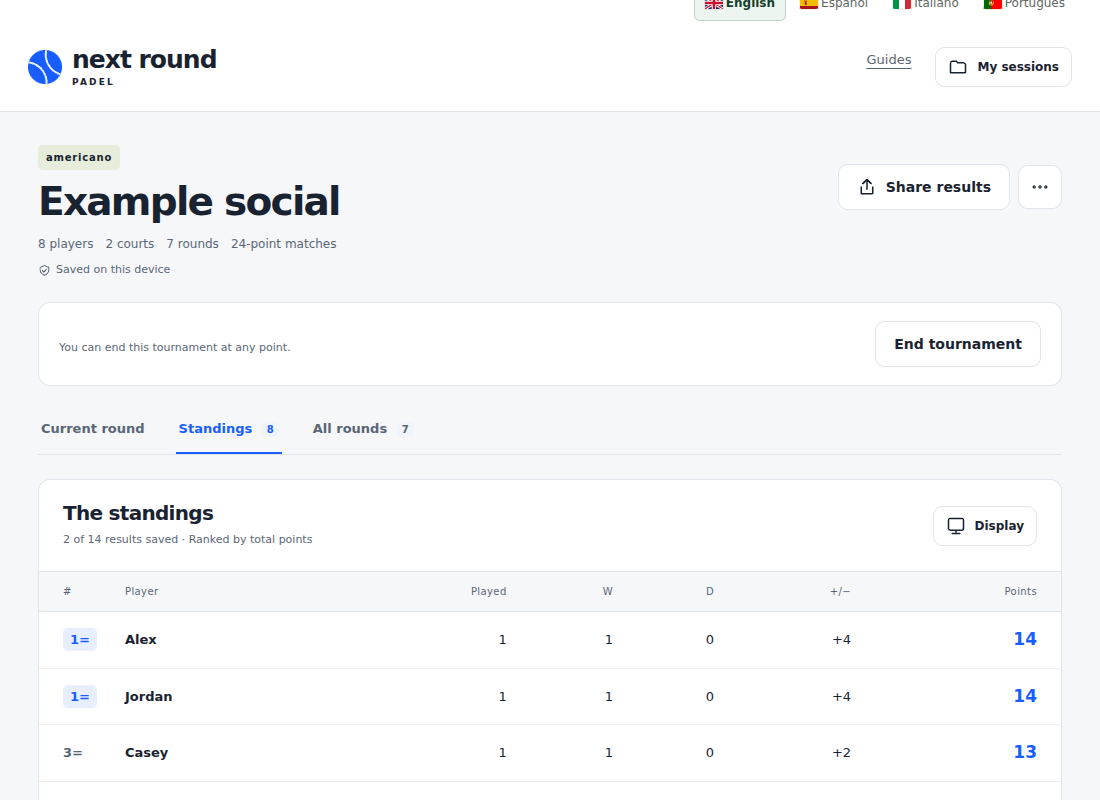Switch language to Português
This screenshot has height=800, width=1100.
(1024, 6)
